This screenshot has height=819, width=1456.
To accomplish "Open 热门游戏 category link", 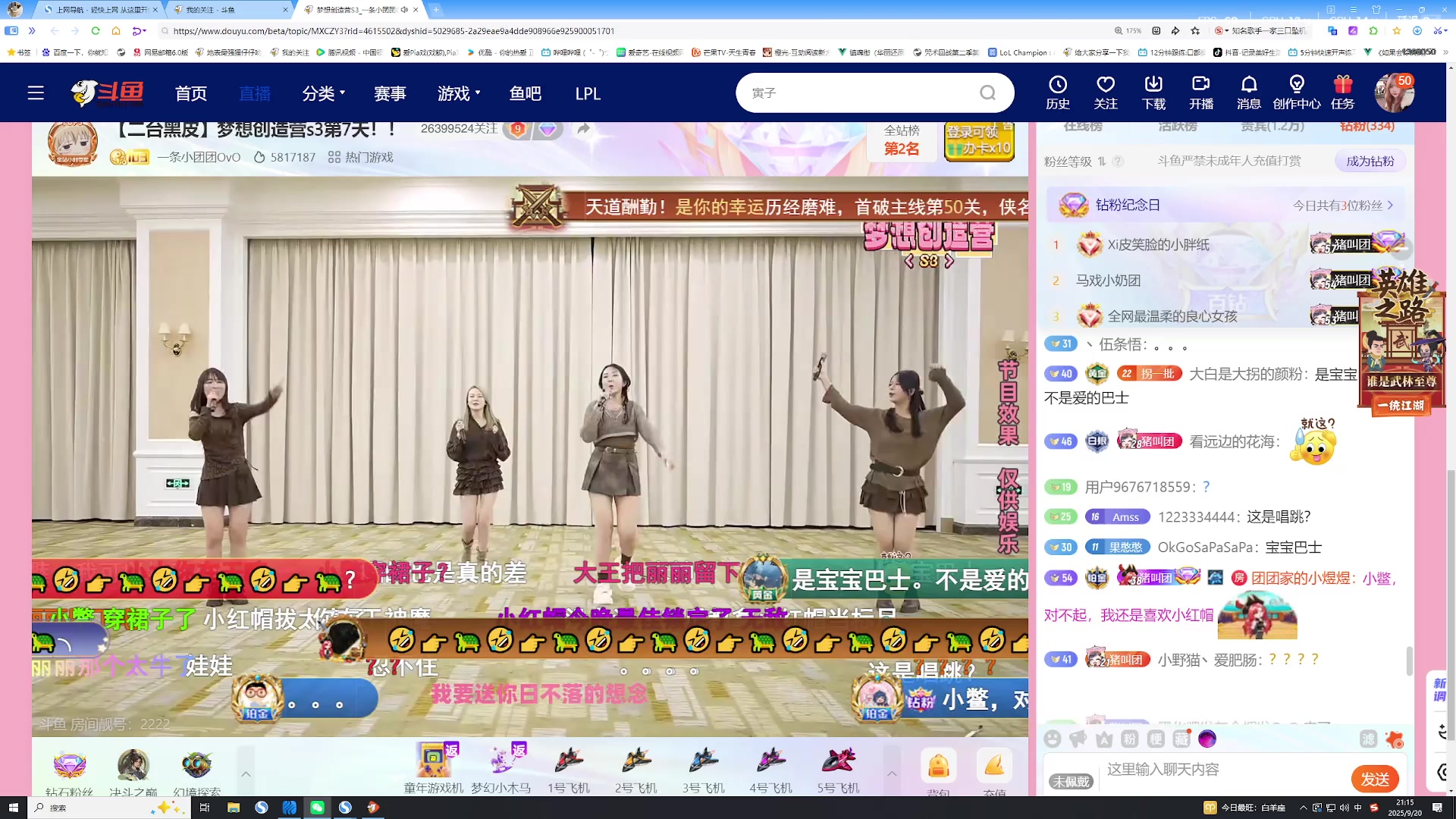I will 360,158.
